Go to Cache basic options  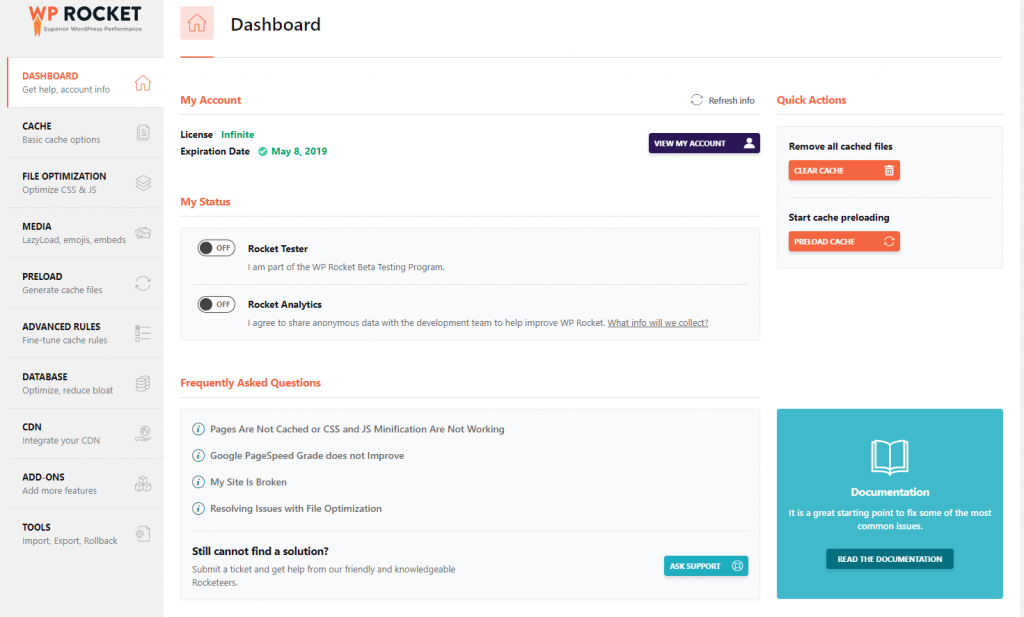[x=86, y=133]
